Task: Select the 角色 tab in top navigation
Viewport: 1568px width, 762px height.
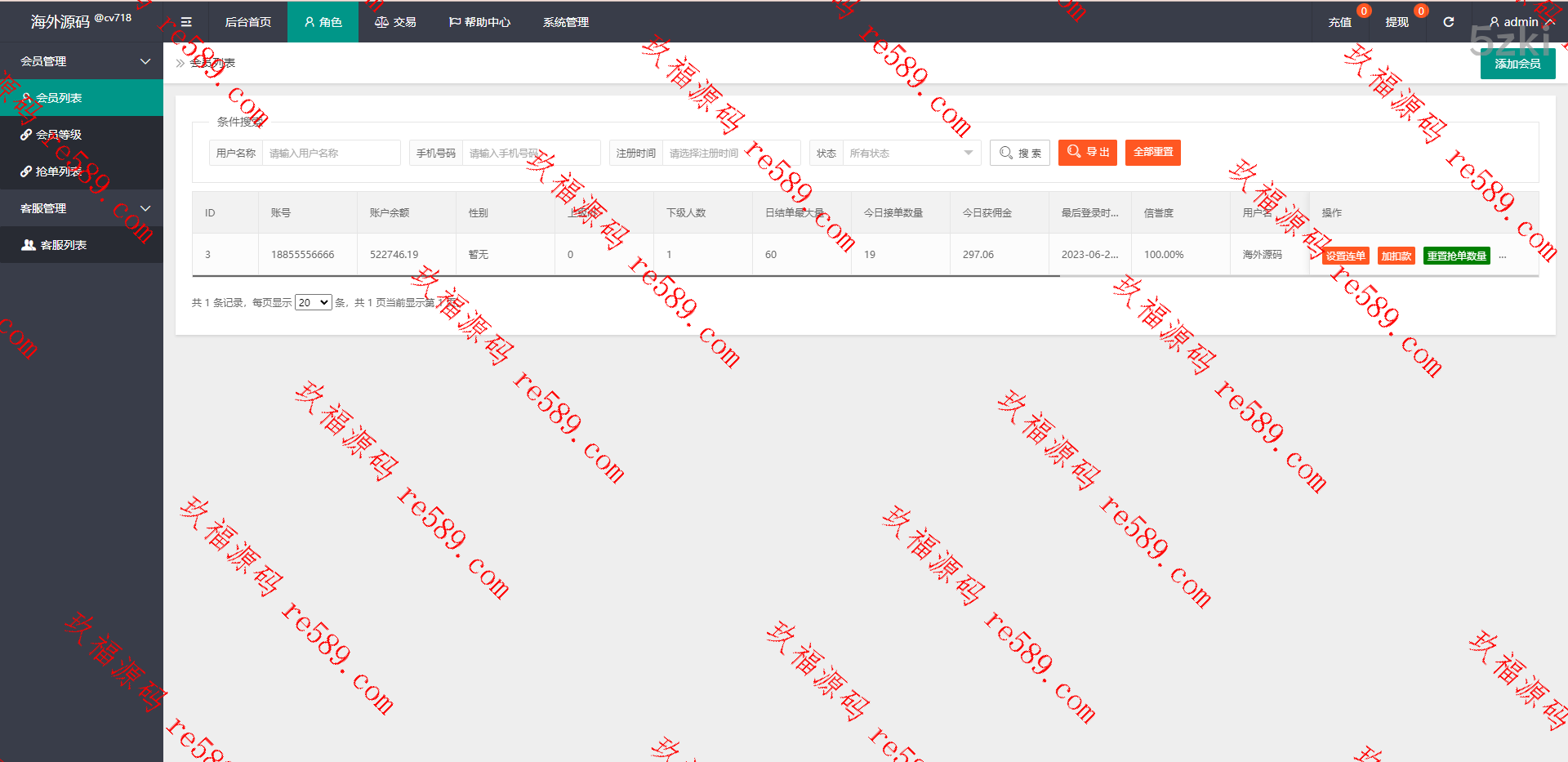Action: (x=323, y=22)
